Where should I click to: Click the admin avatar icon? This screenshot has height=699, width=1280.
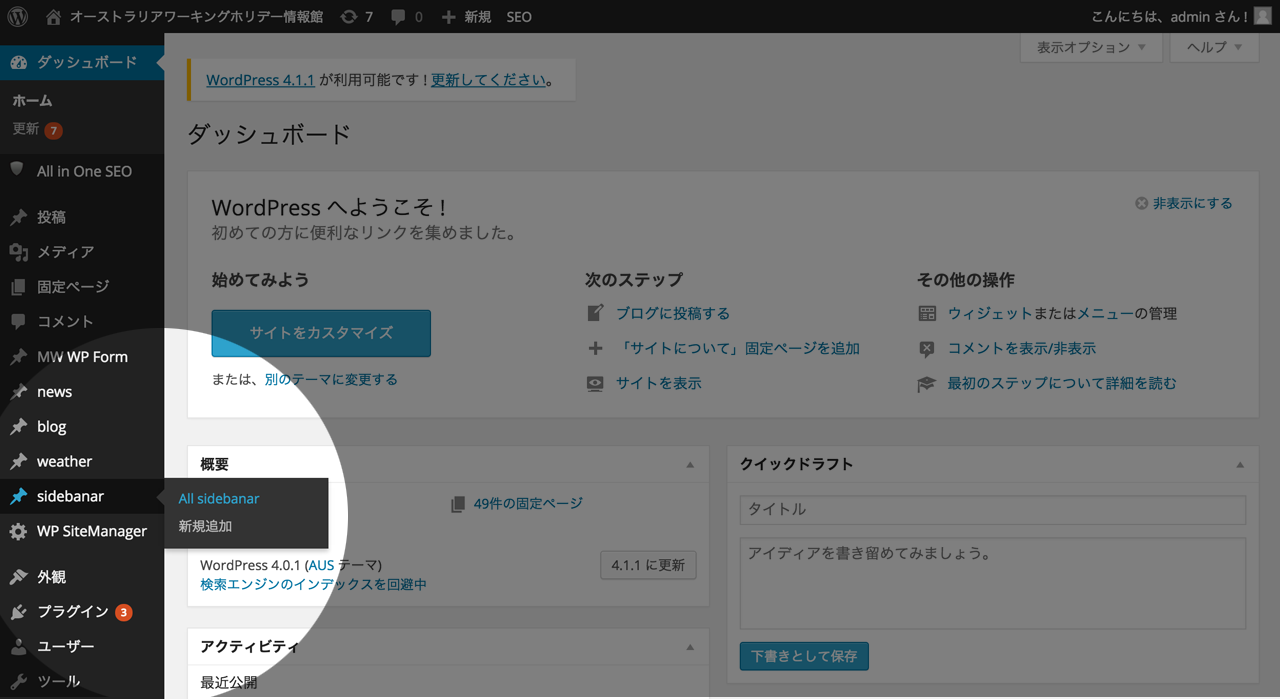(1262, 16)
